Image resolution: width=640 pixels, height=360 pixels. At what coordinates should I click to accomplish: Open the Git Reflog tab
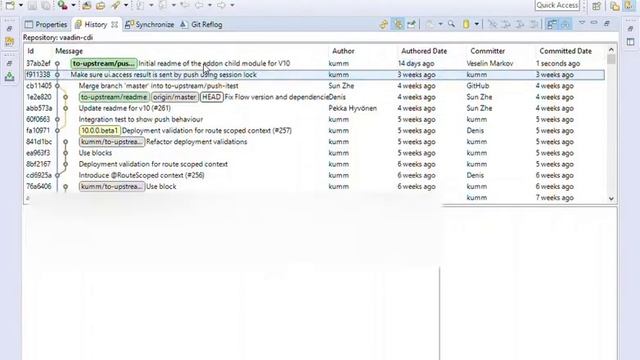point(201,24)
